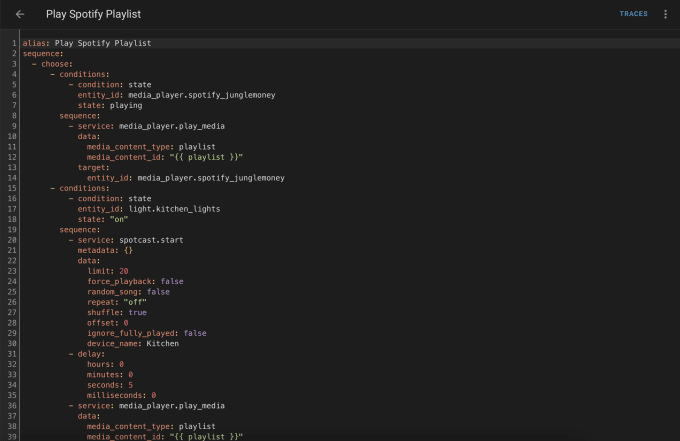Click 'media_content_type: playlist' on line 11
The image size is (680, 441).
coord(151,147)
